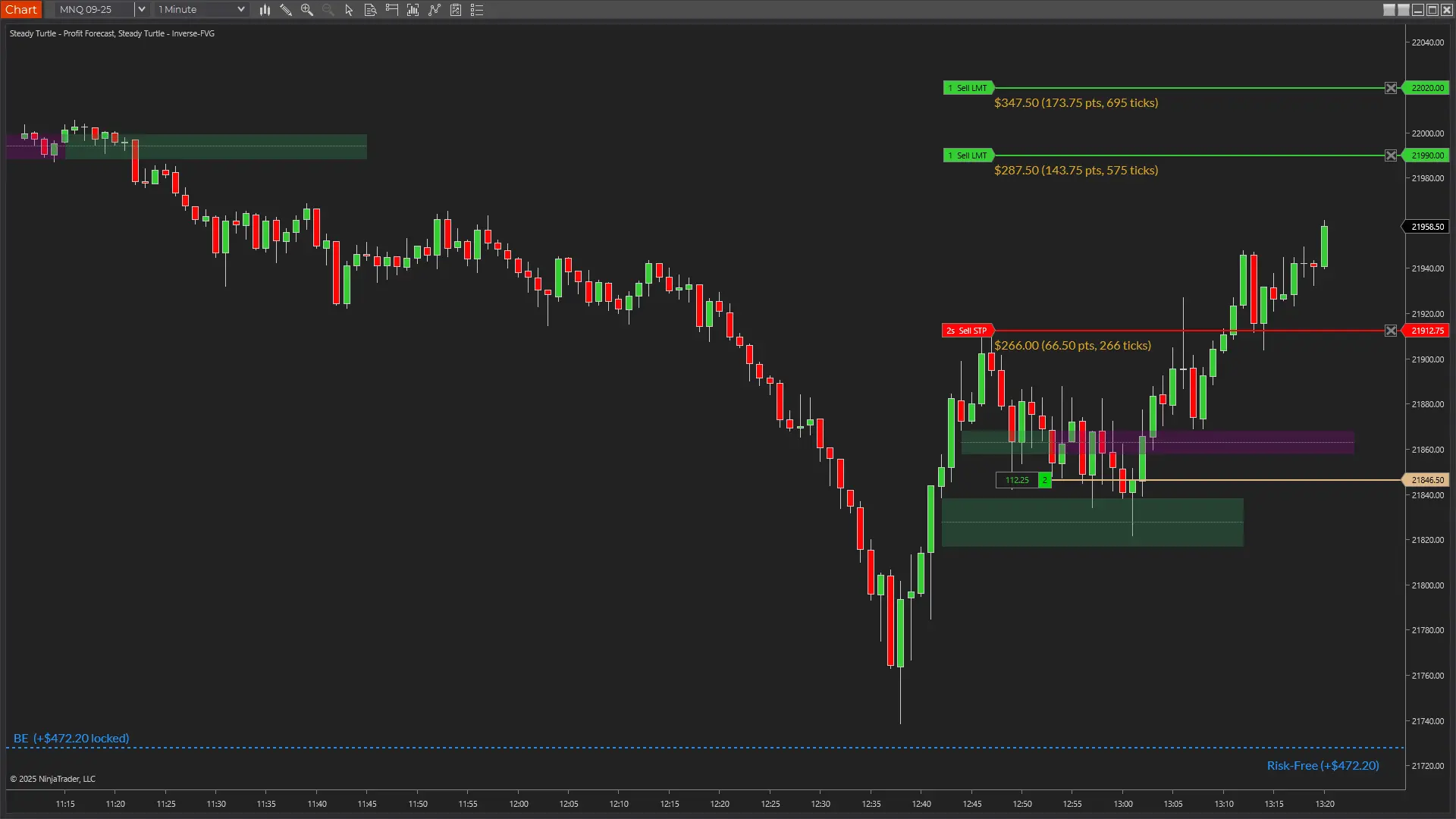Screen dimensions: 1456x819
Task: Select the Sell LMT order label at 21990.00
Action: pos(968,155)
